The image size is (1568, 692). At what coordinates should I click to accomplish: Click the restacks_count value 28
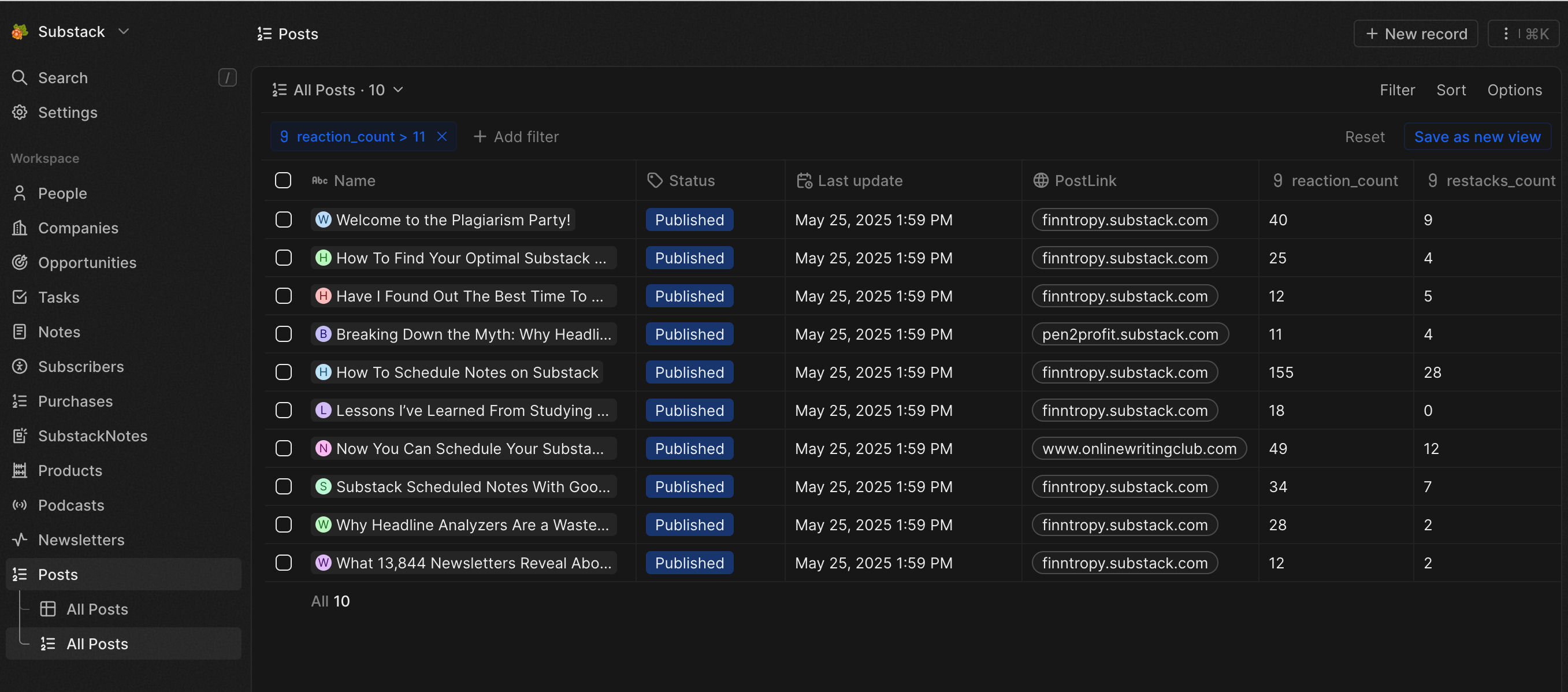(x=1432, y=373)
